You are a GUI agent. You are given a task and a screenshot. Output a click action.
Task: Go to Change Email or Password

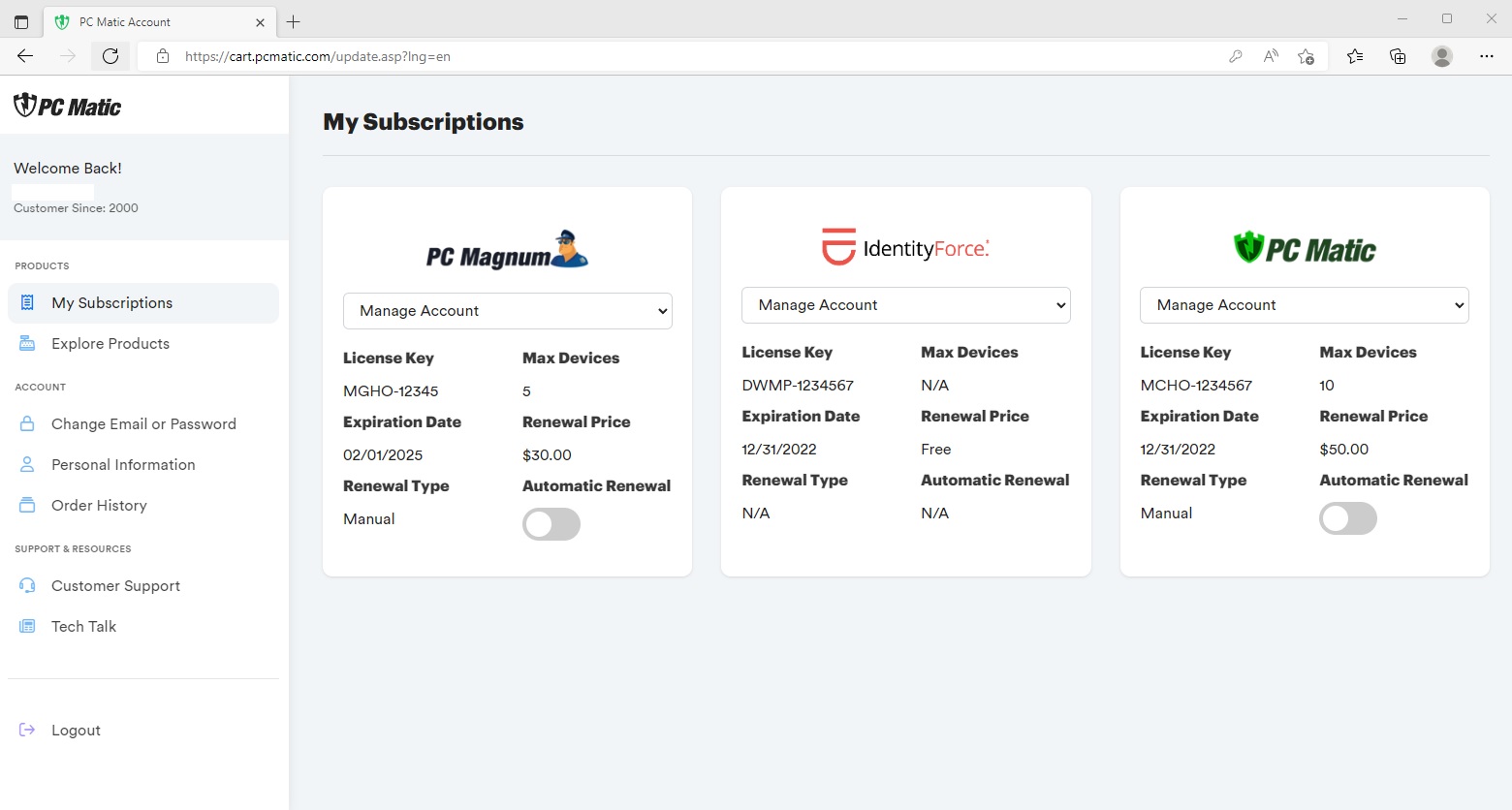coord(143,424)
